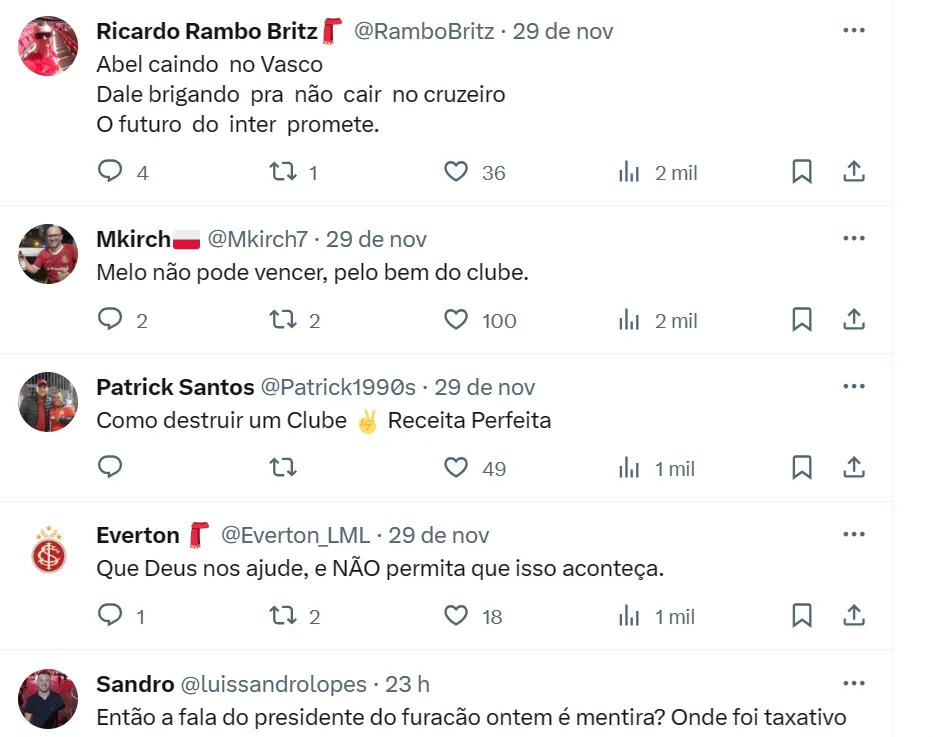Reply to Ricardo Rambo Britz's tweet
This screenshot has height=737, width=933.
[x=110, y=172]
